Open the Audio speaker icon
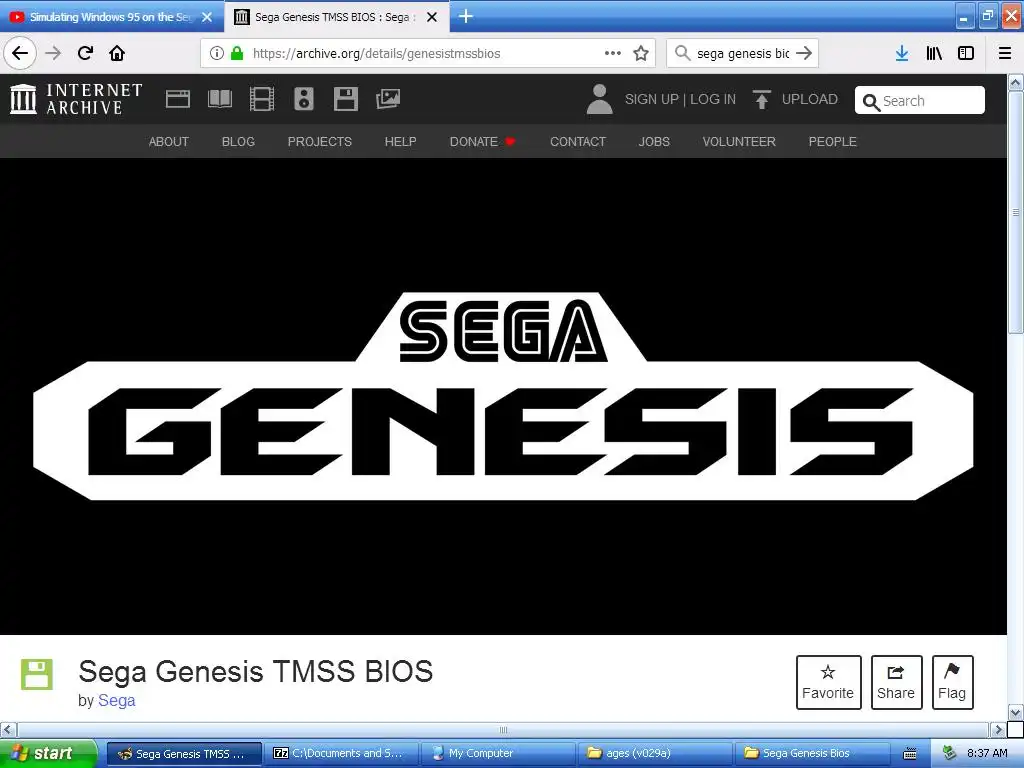Image resolution: width=1024 pixels, height=768 pixels. 304,99
